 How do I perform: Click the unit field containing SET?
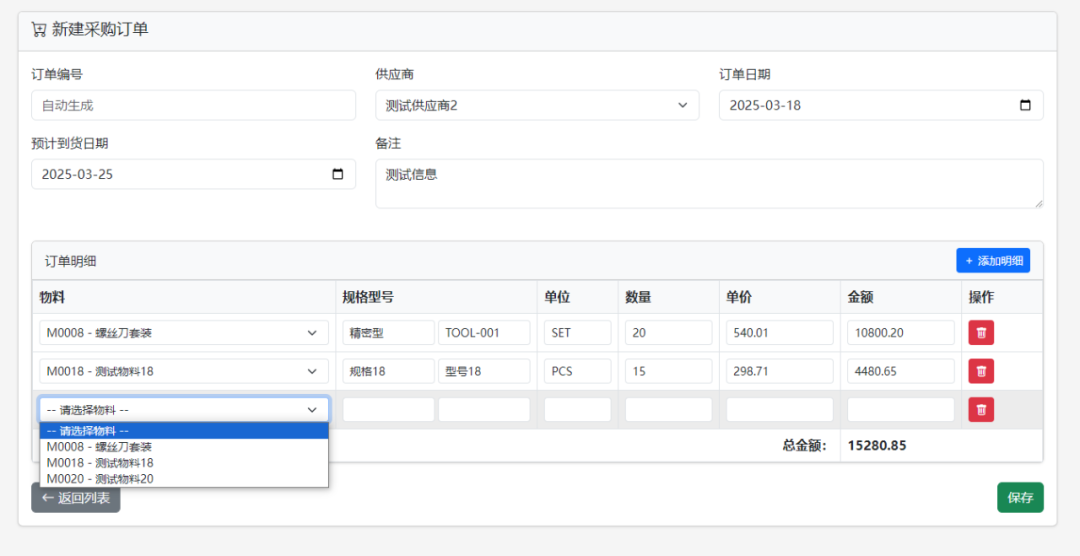[577, 333]
